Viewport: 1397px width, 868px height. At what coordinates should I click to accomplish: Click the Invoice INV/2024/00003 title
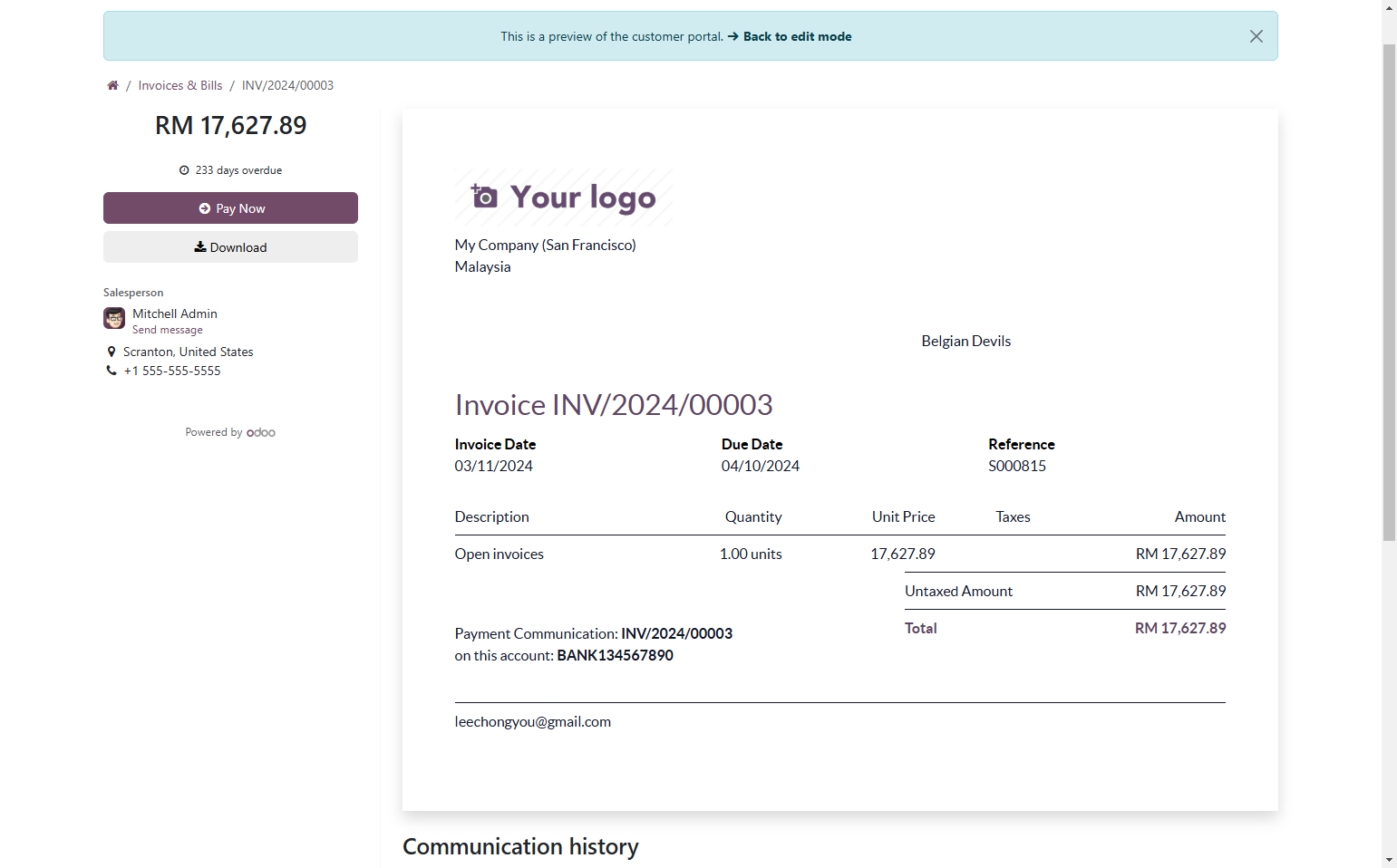point(614,404)
